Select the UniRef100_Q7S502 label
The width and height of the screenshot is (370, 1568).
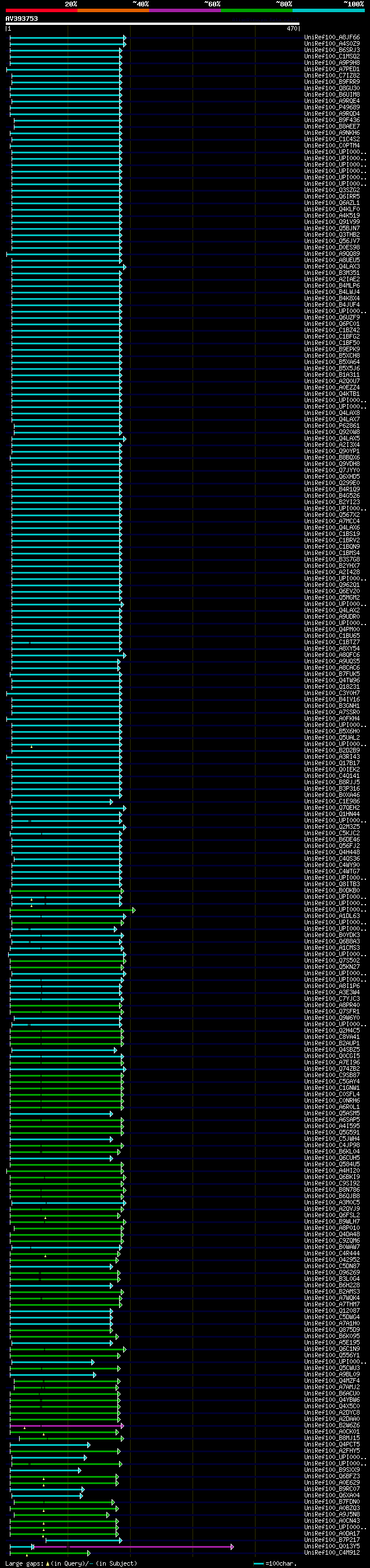332,960
